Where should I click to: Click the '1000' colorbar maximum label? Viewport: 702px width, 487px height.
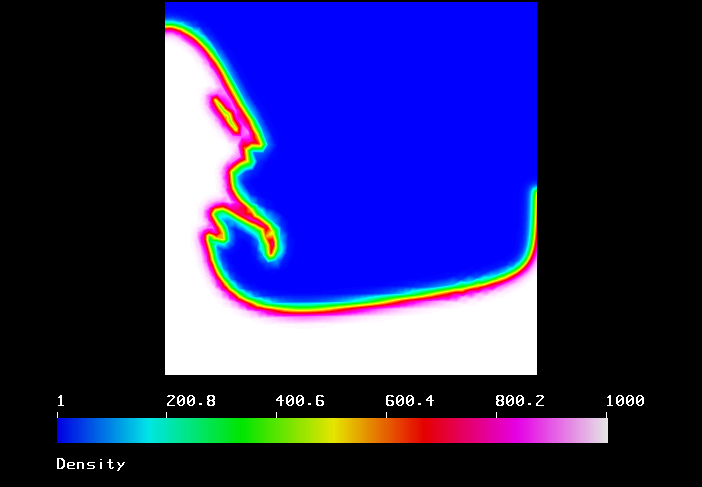[625, 401]
